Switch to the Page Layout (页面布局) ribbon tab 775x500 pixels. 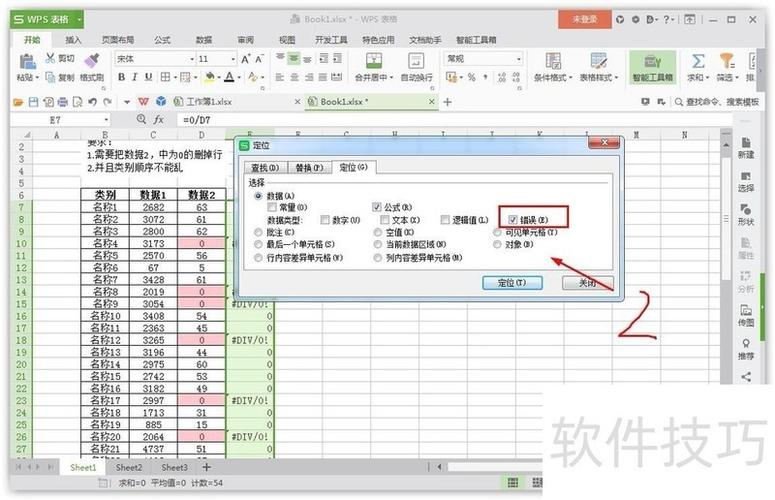click(x=118, y=40)
